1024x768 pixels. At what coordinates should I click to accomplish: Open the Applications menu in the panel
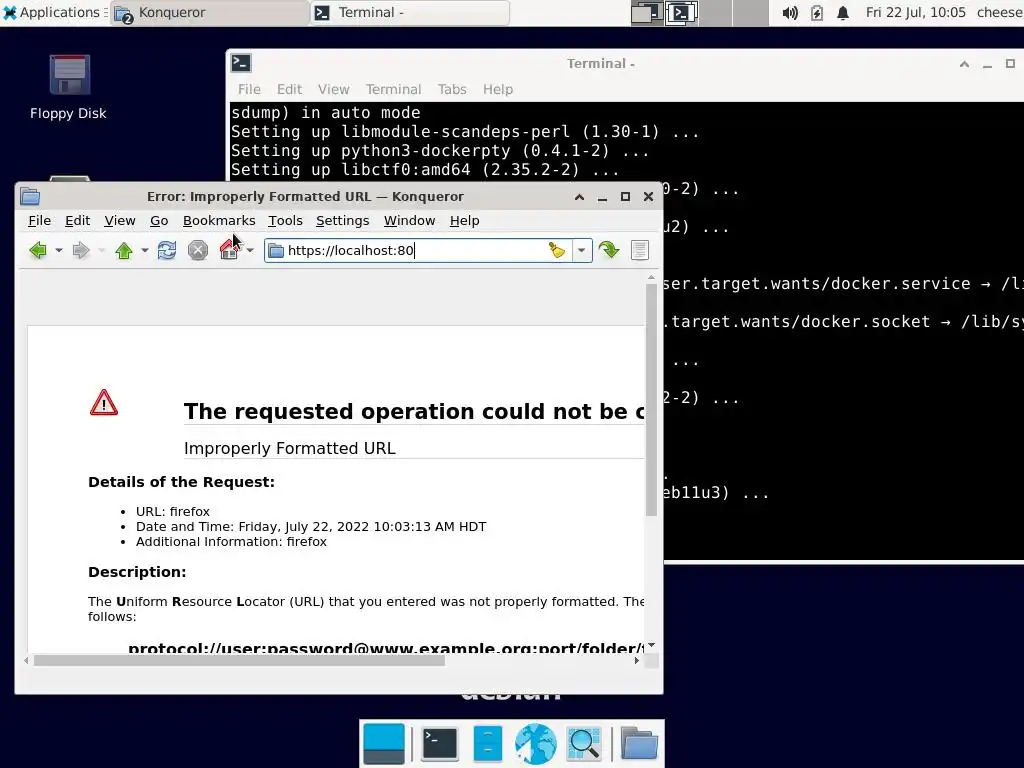point(54,12)
